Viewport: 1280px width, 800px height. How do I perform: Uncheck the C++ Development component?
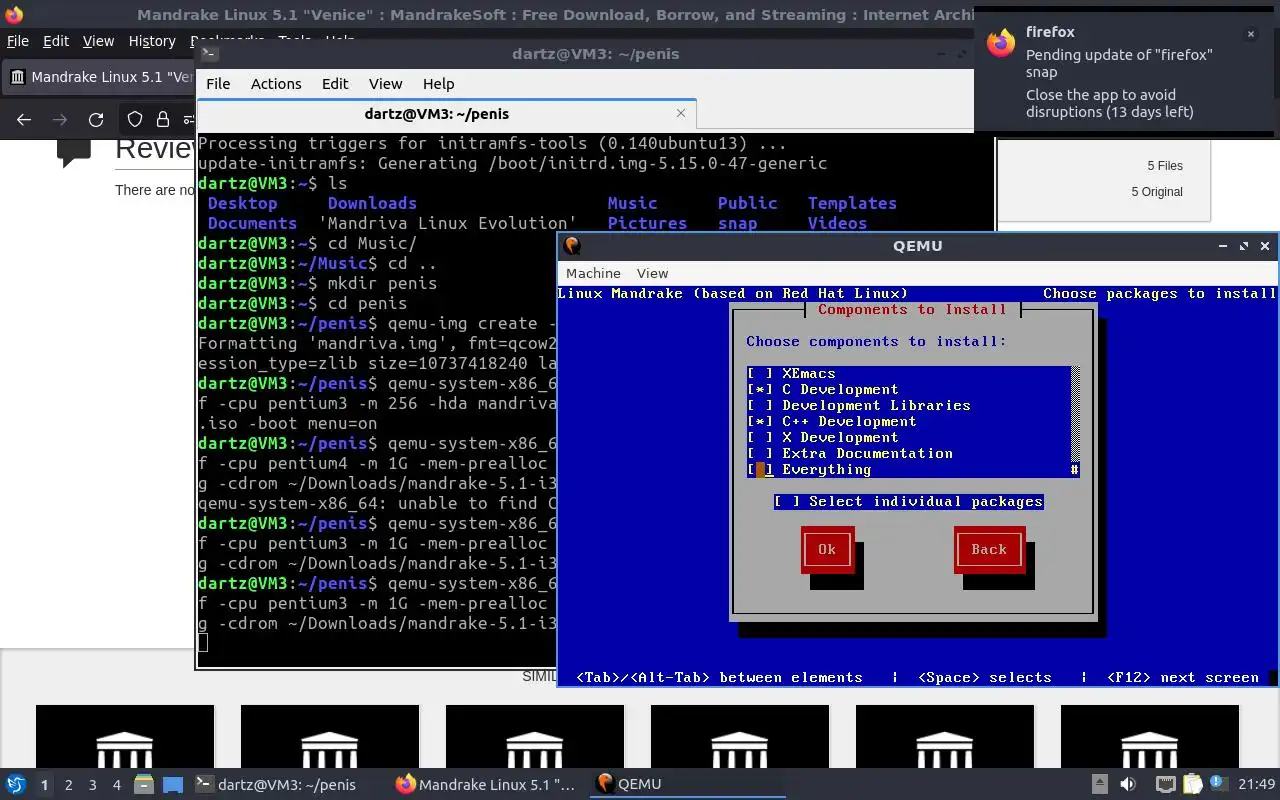(760, 421)
